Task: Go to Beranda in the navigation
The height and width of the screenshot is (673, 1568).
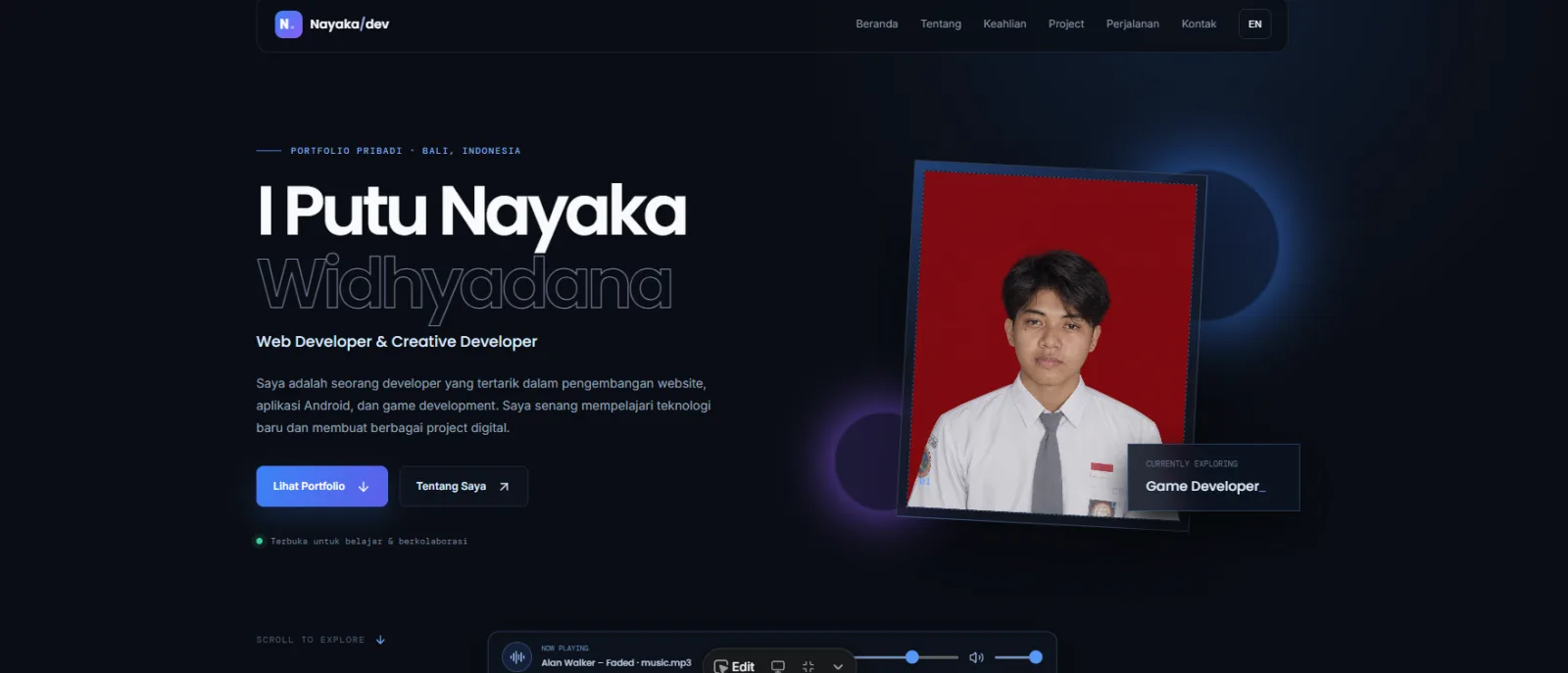Action: [876, 24]
